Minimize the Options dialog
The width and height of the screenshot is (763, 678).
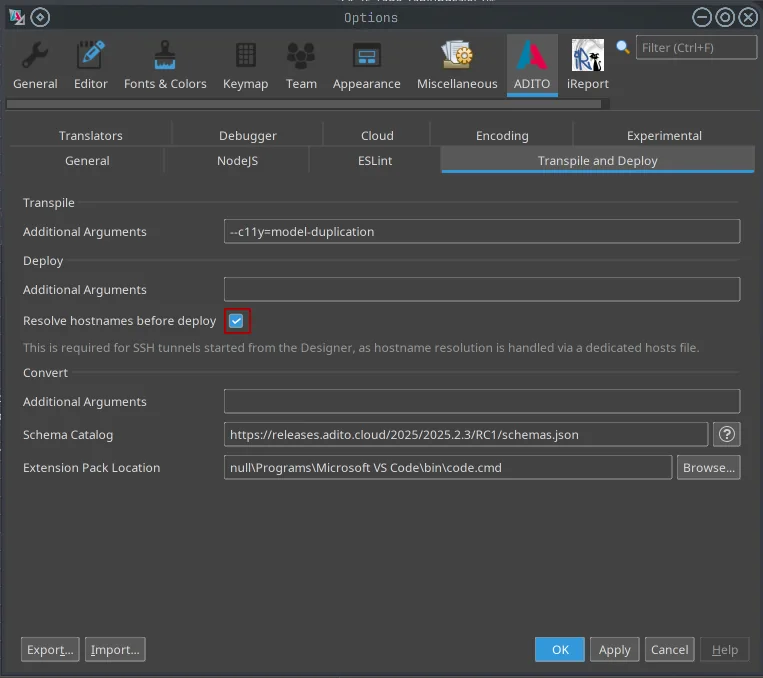click(702, 18)
